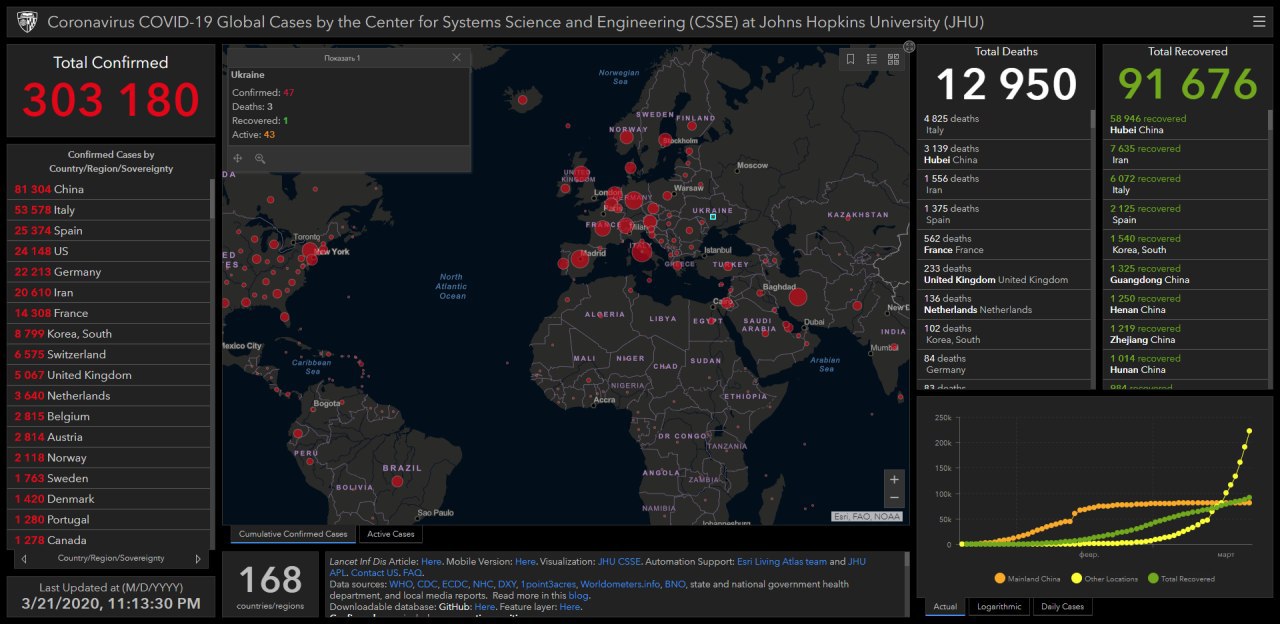Viewport: 1280px width, 624px height.
Task: Open the hamburger menu at top right
Action: coord(1259,22)
